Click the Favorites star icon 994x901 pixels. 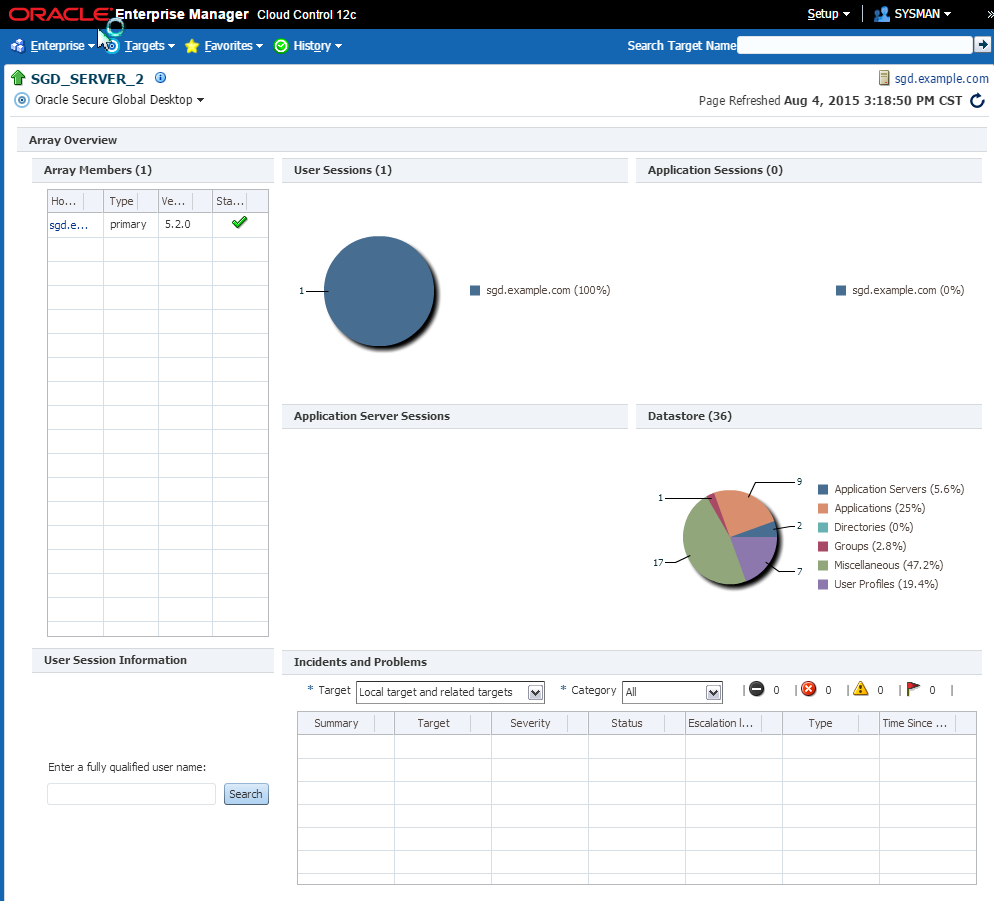(x=191, y=46)
